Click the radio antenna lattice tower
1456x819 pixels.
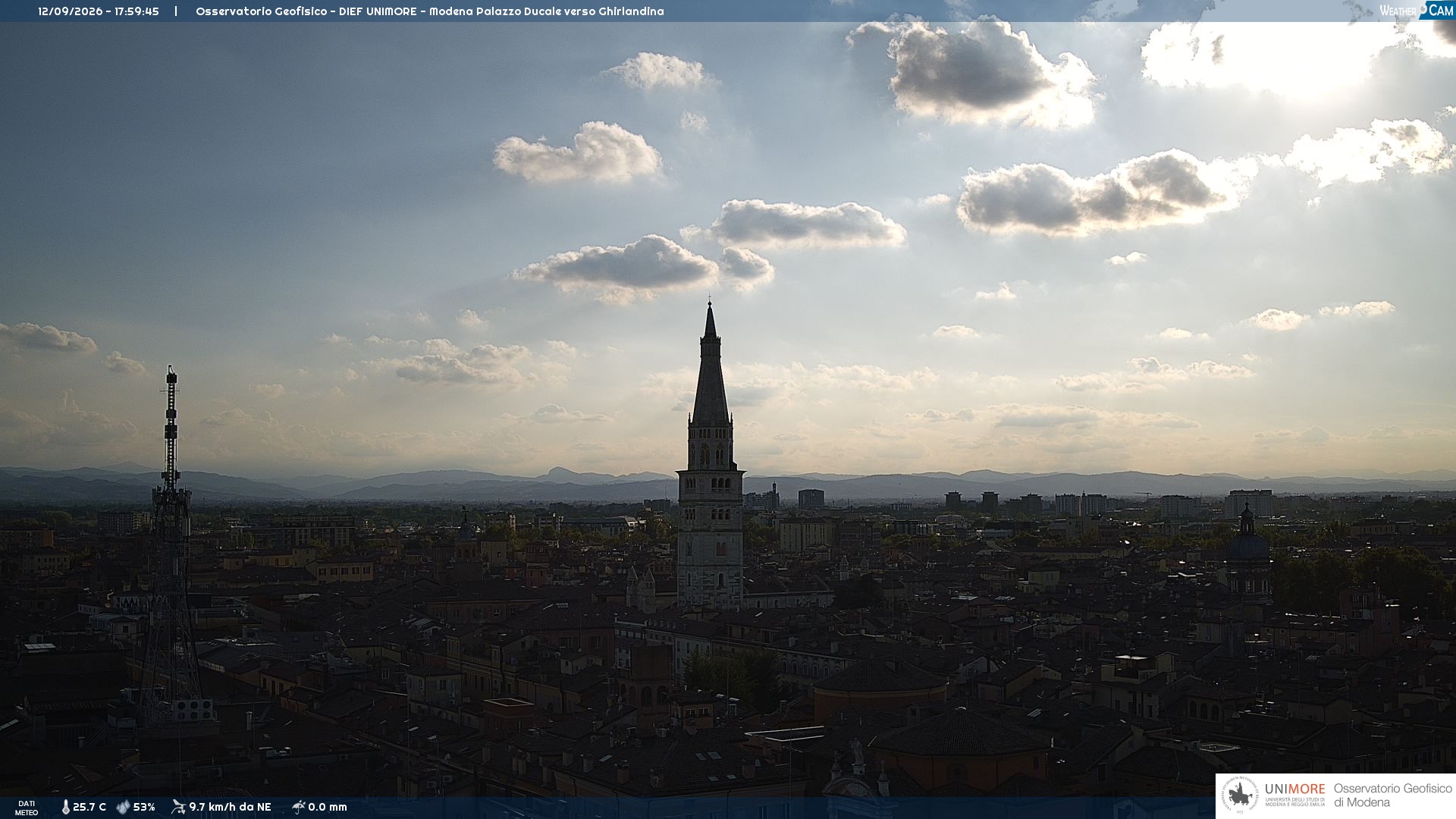171,546
